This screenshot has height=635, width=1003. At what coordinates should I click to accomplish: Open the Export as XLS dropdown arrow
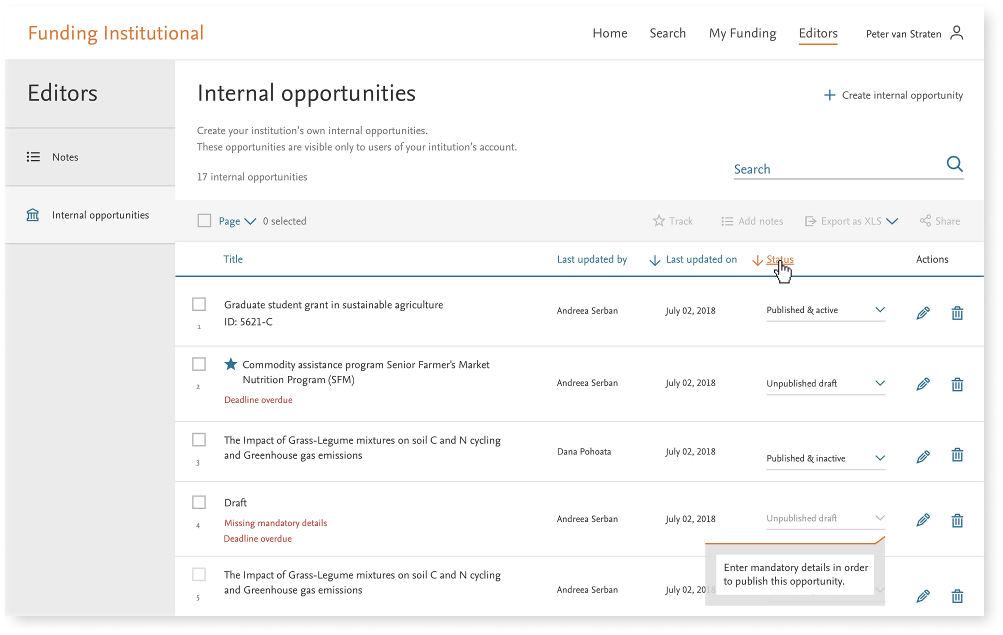pos(892,221)
